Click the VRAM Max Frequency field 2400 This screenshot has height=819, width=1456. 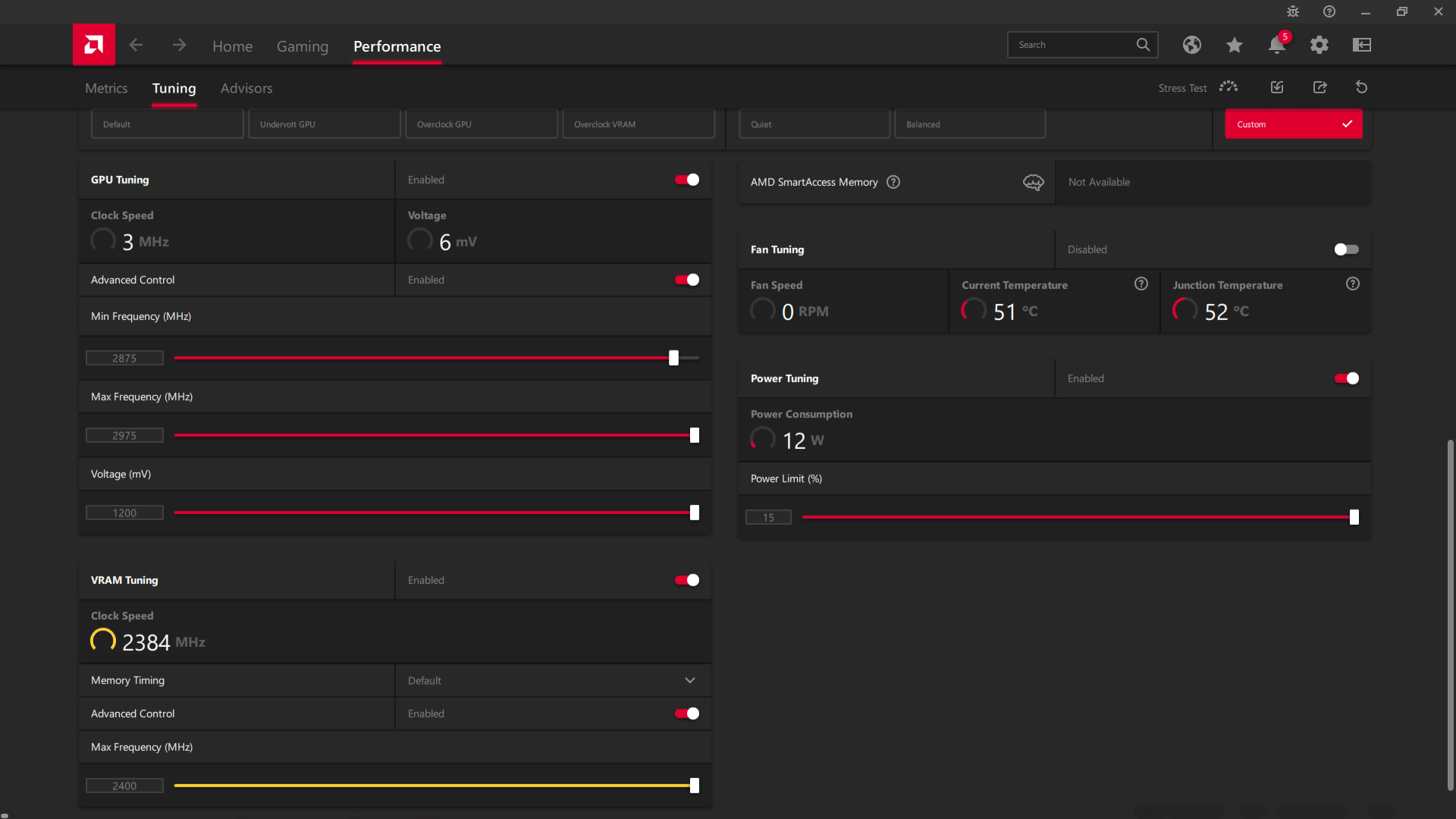coord(124,786)
